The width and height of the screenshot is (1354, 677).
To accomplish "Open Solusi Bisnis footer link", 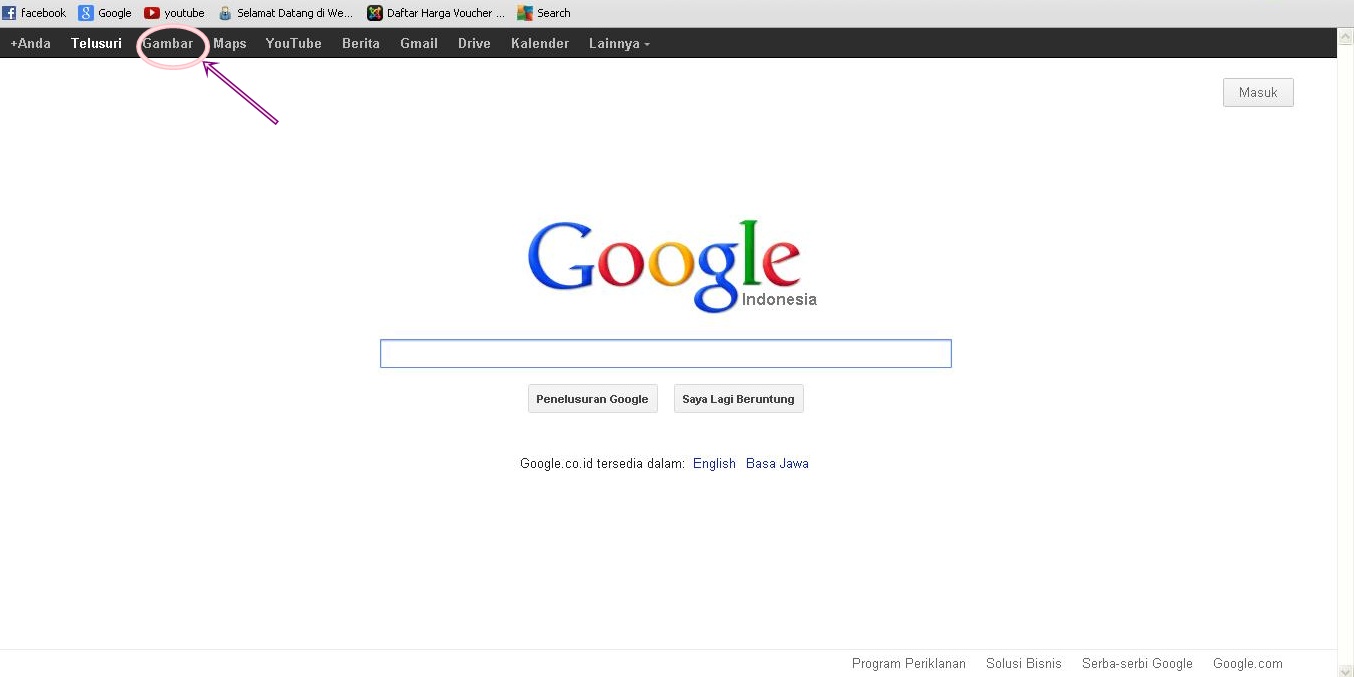I will coord(1024,663).
